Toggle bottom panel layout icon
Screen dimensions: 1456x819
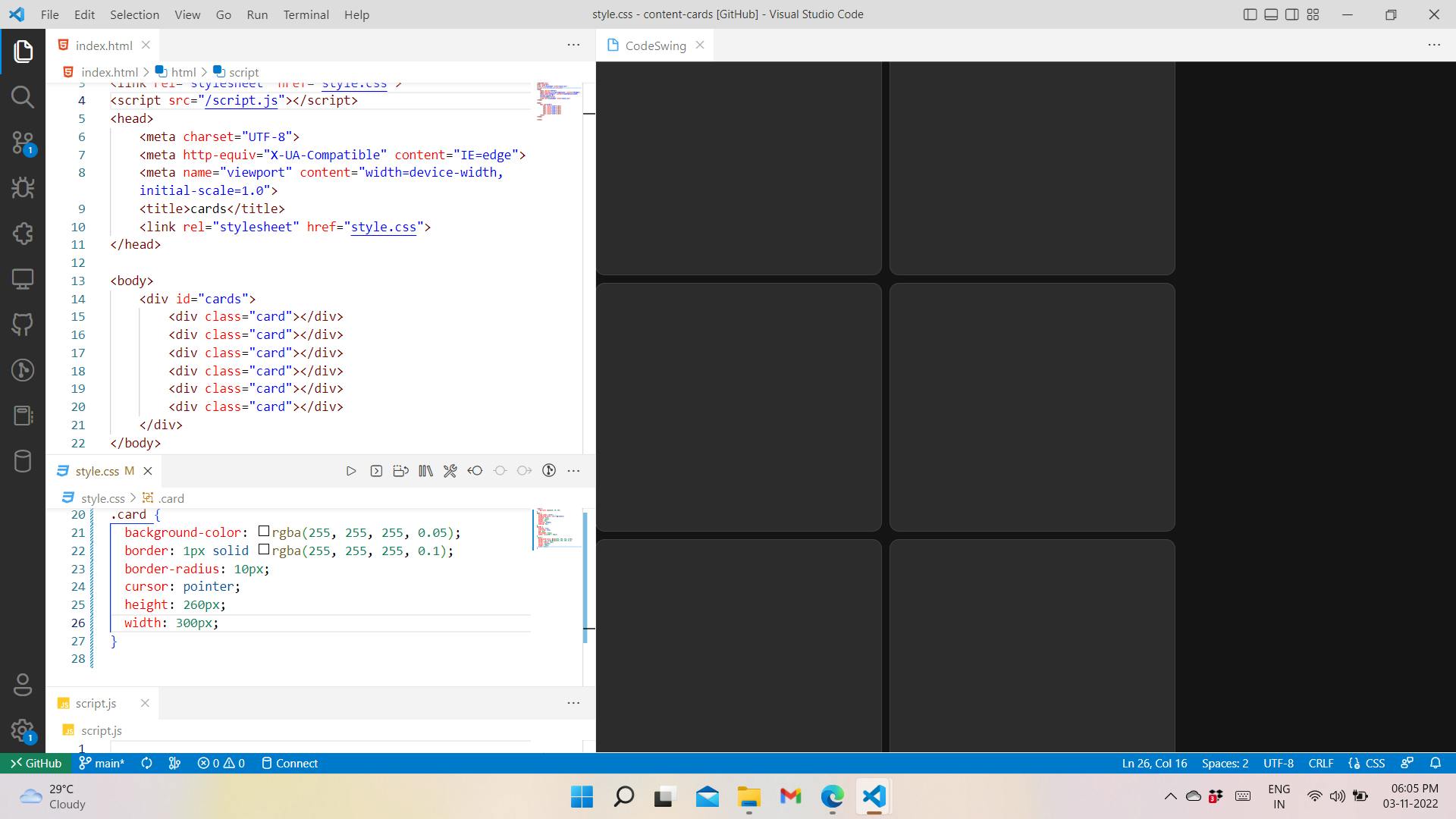pos(1271,14)
